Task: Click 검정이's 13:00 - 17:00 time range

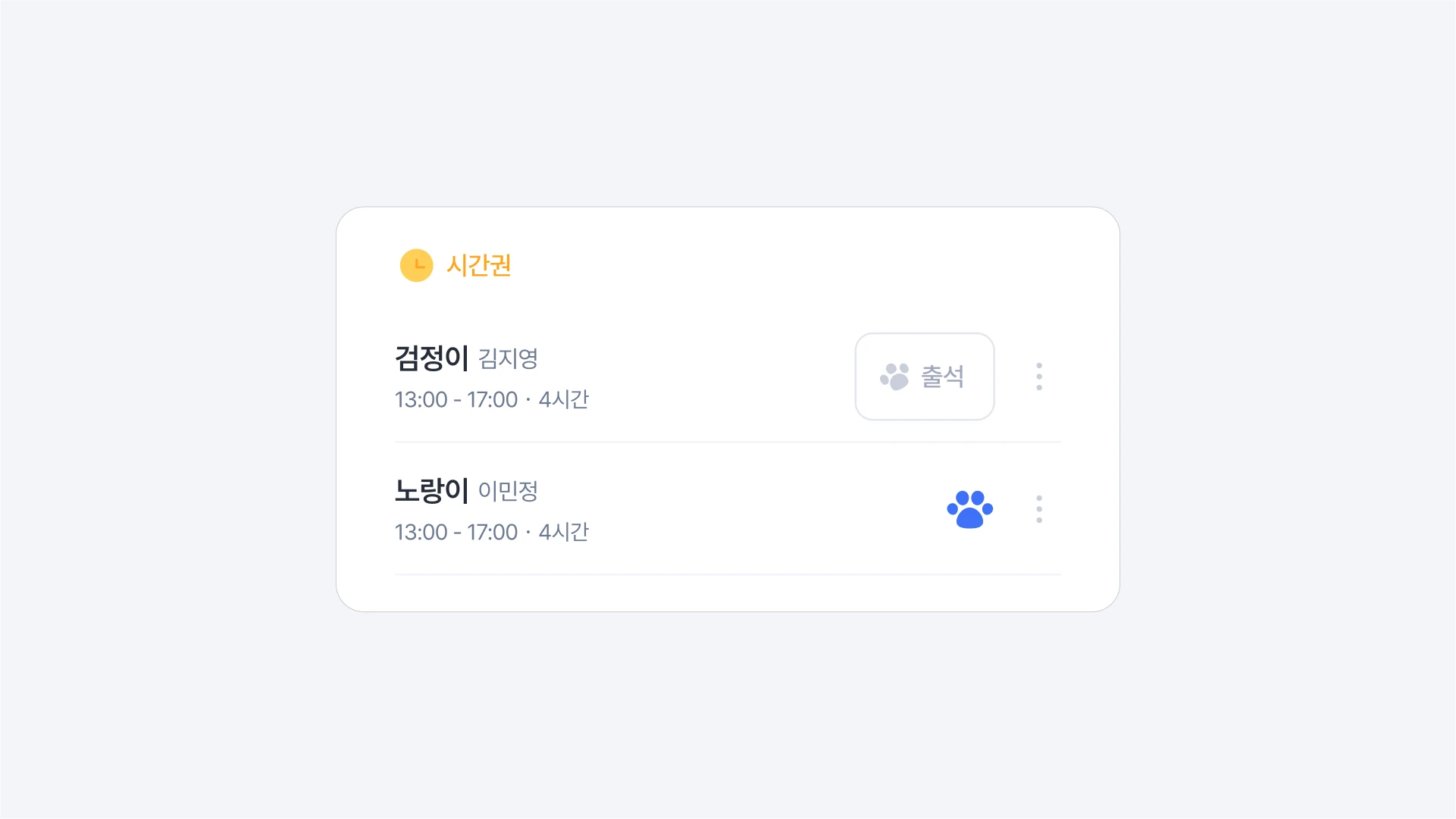Action: click(x=456, y=399)
